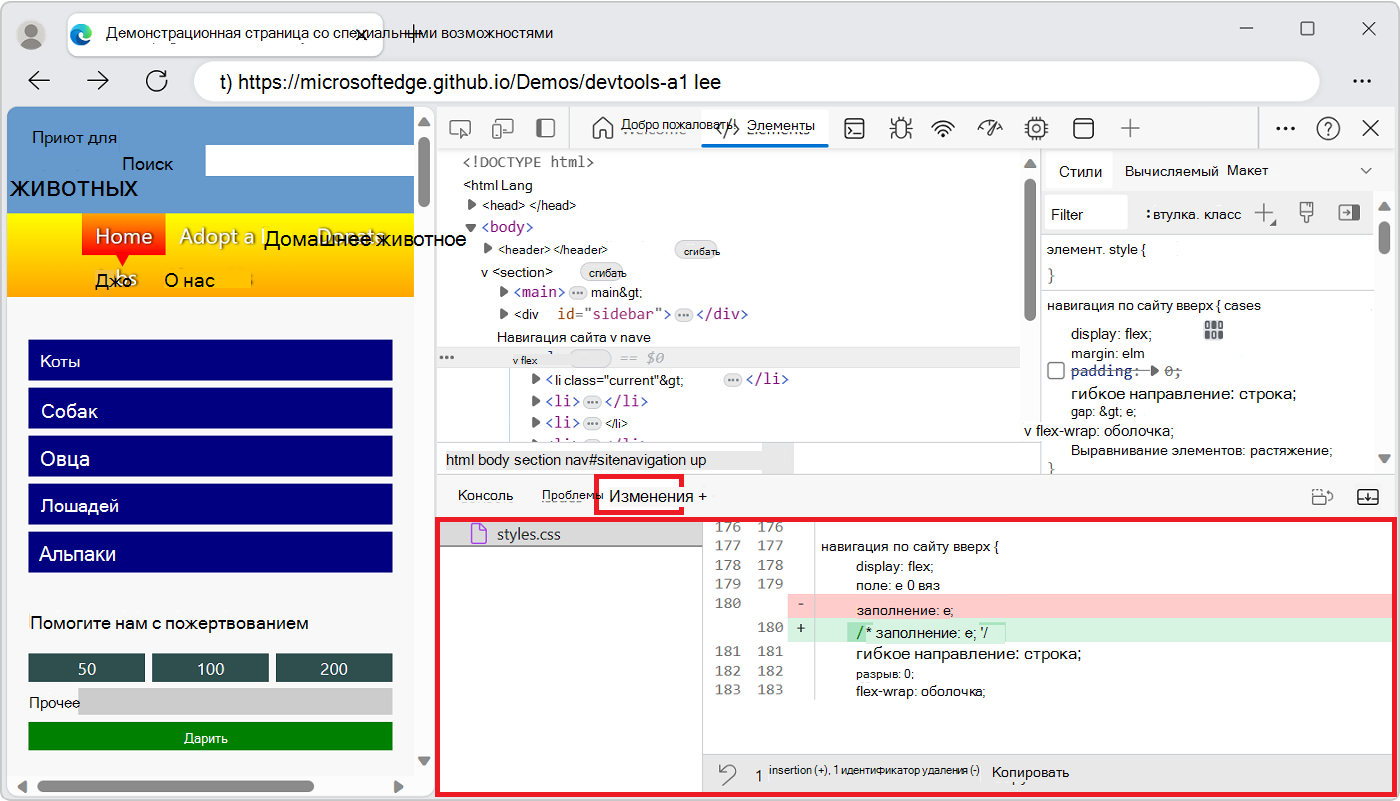
Task: Expand the div id sidebar node
Action: point(504,314)
